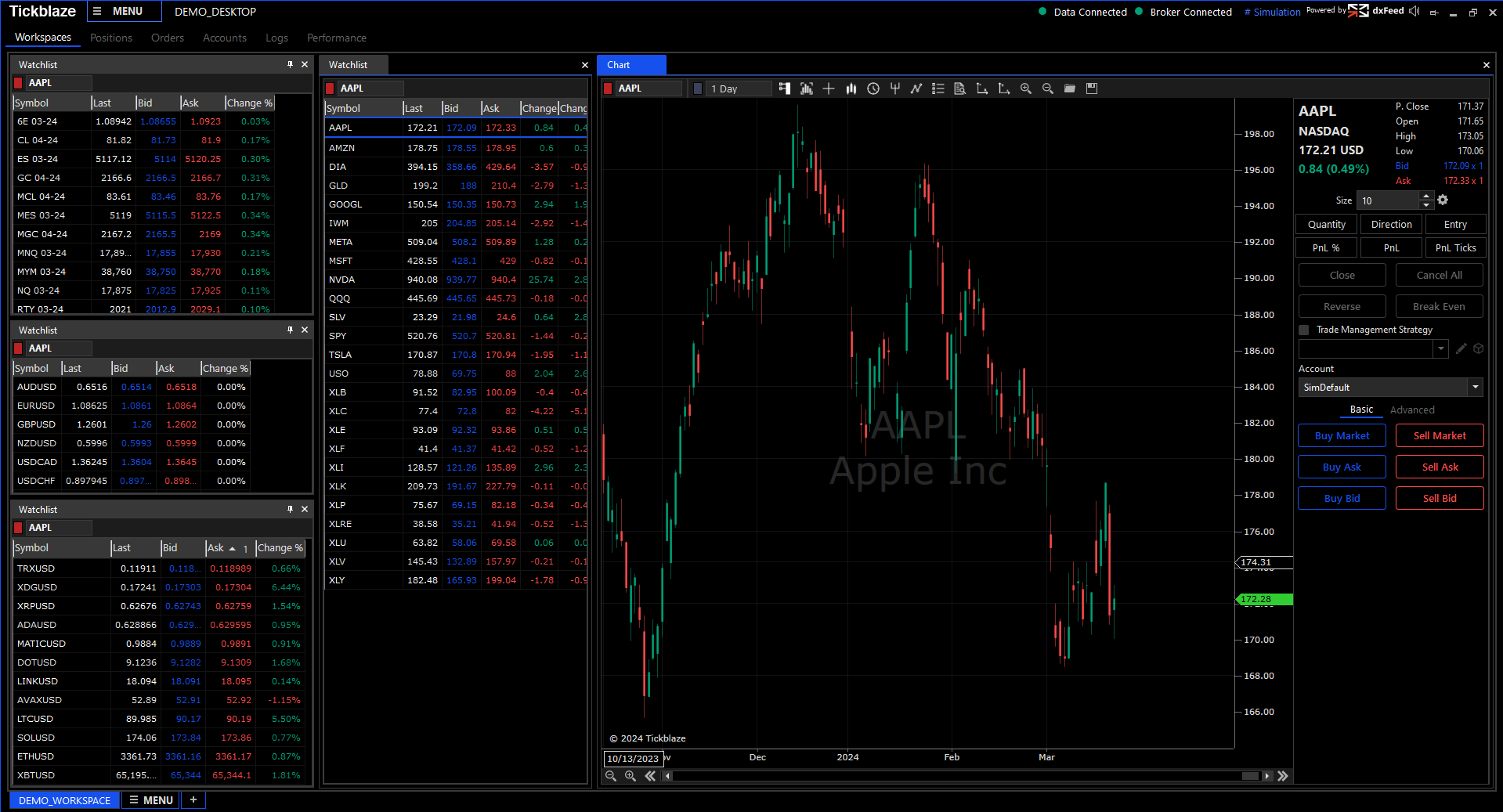1503x812 pixels.
Task: Click the save floppy disk icon in chart toolbar
Action: [1091, 88]
